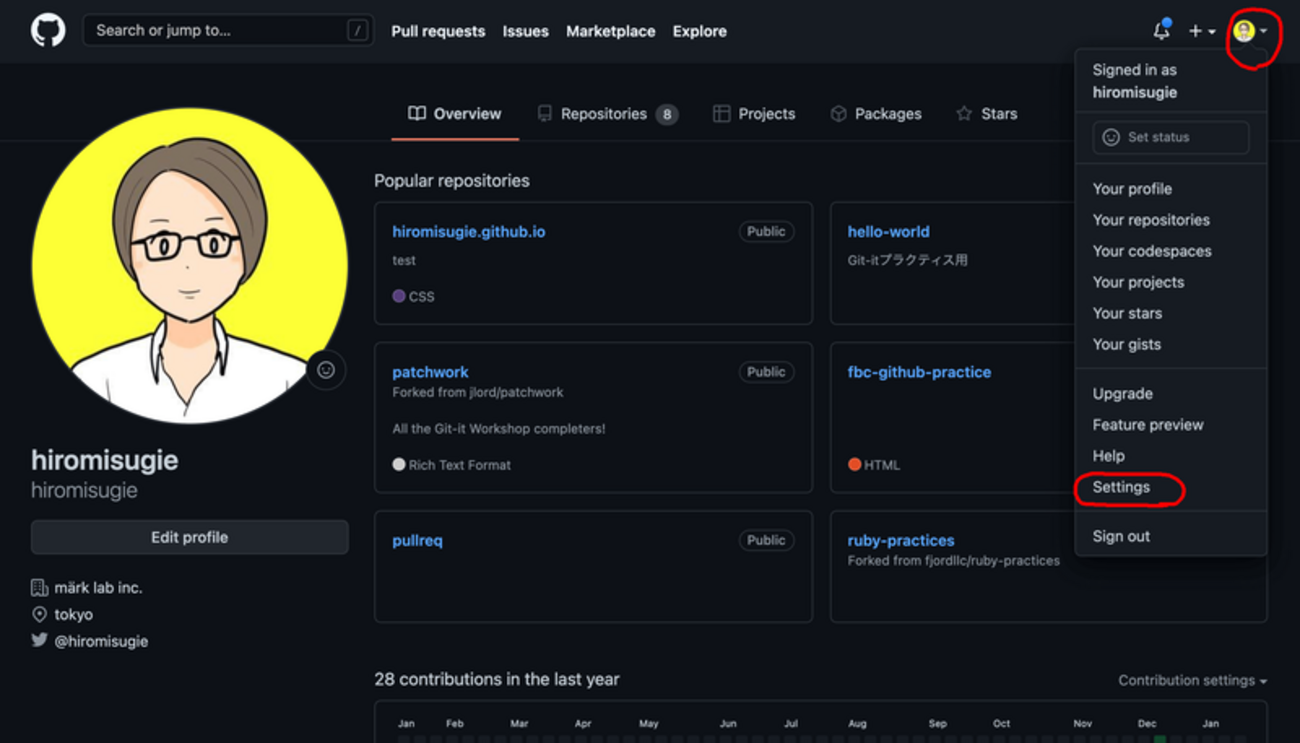Click the Edit profile button

[189, 537]
